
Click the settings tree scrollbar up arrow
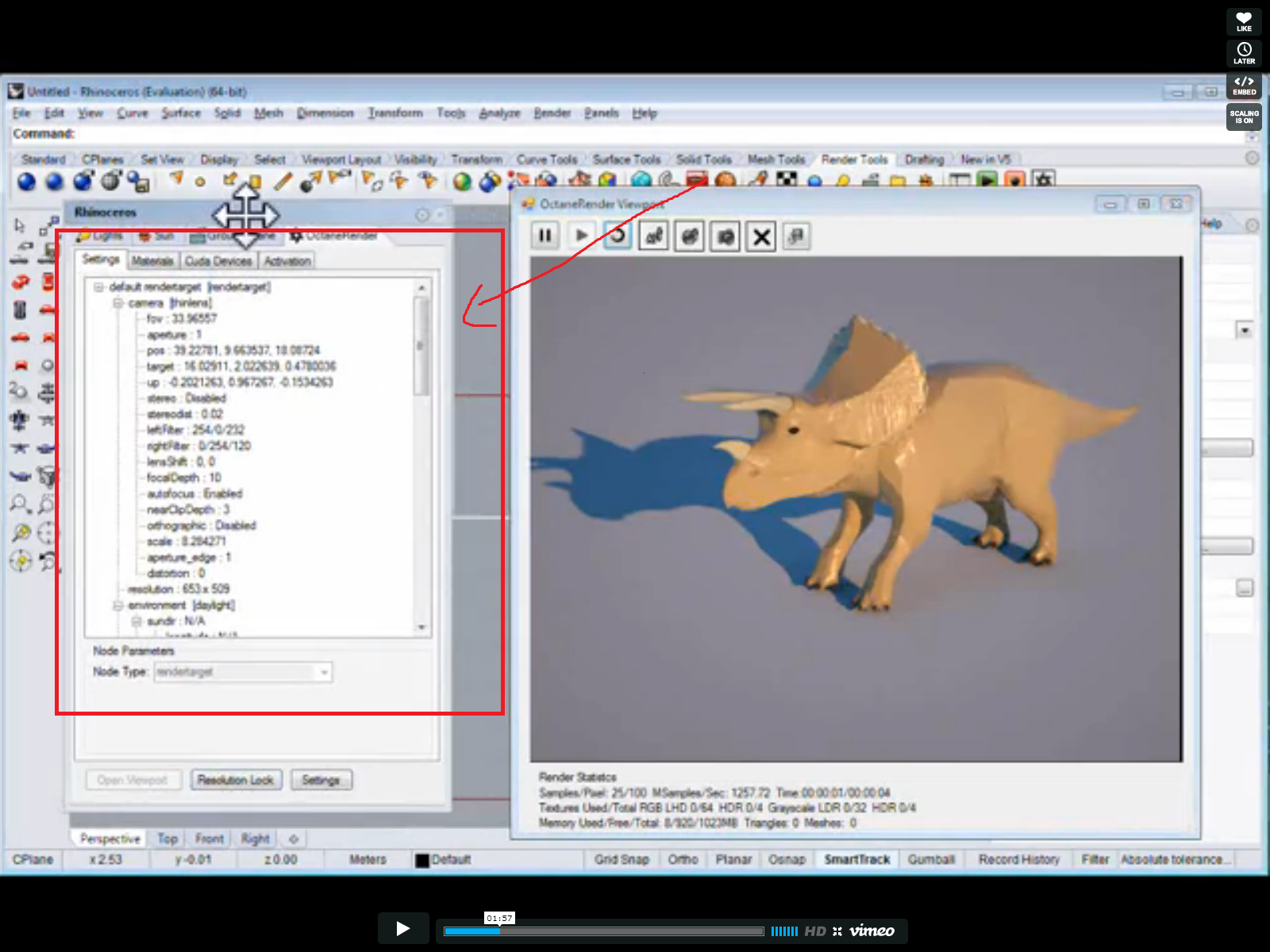coord(421,287)
